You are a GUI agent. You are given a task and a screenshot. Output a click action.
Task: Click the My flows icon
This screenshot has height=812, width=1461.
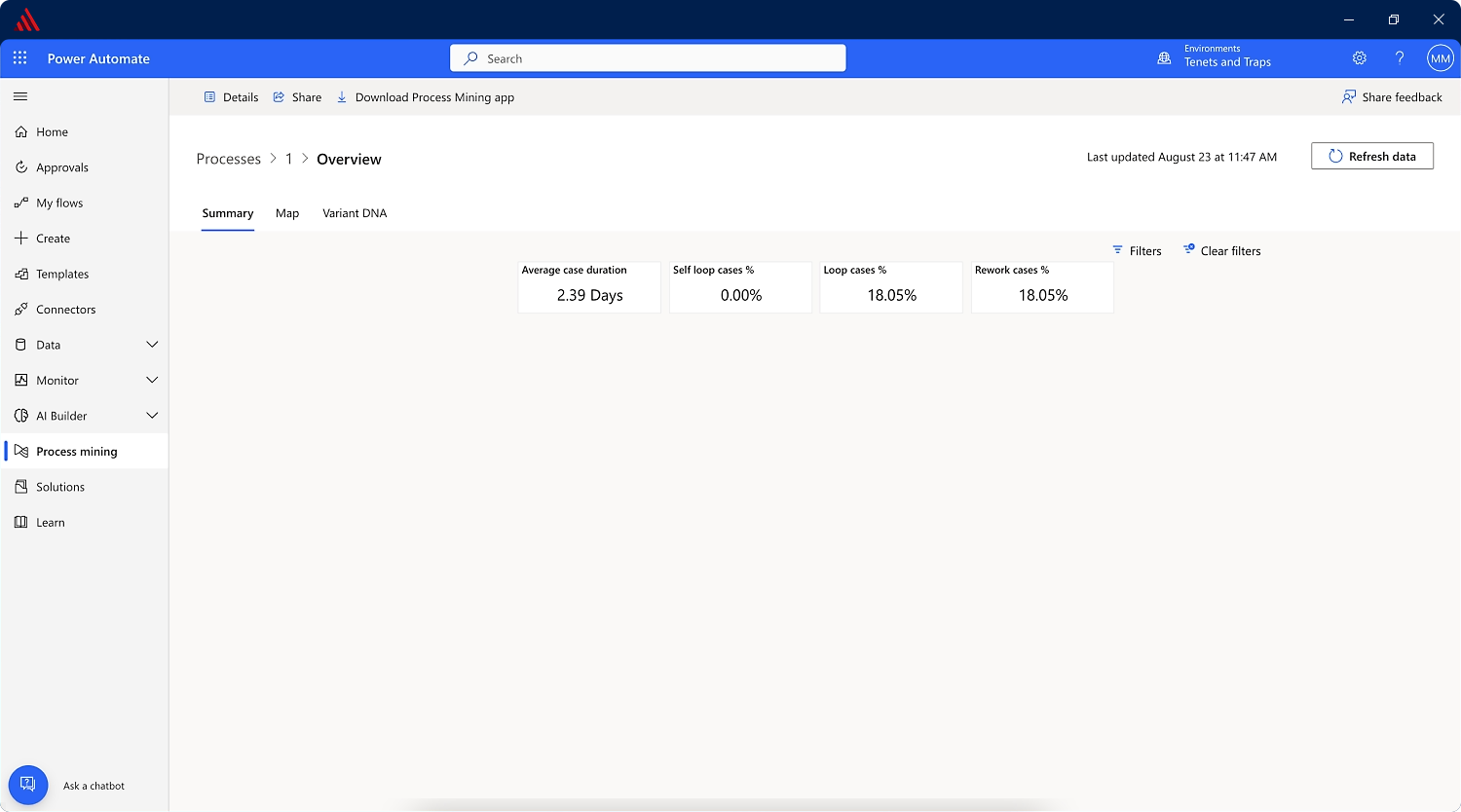pyautogui.click(x=21, y=203)
